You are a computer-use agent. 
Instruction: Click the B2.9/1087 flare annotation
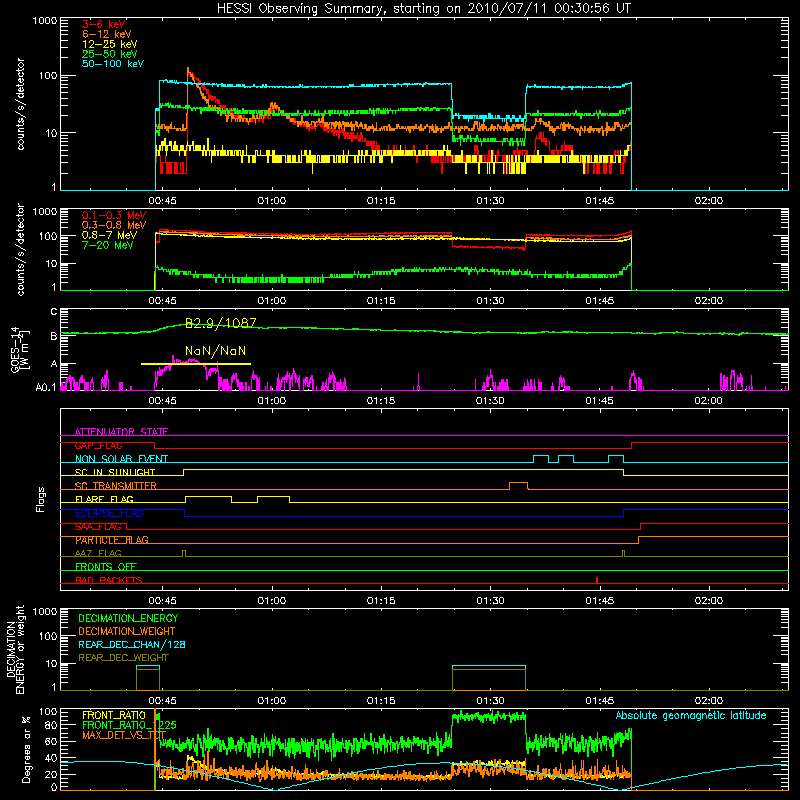220,323
